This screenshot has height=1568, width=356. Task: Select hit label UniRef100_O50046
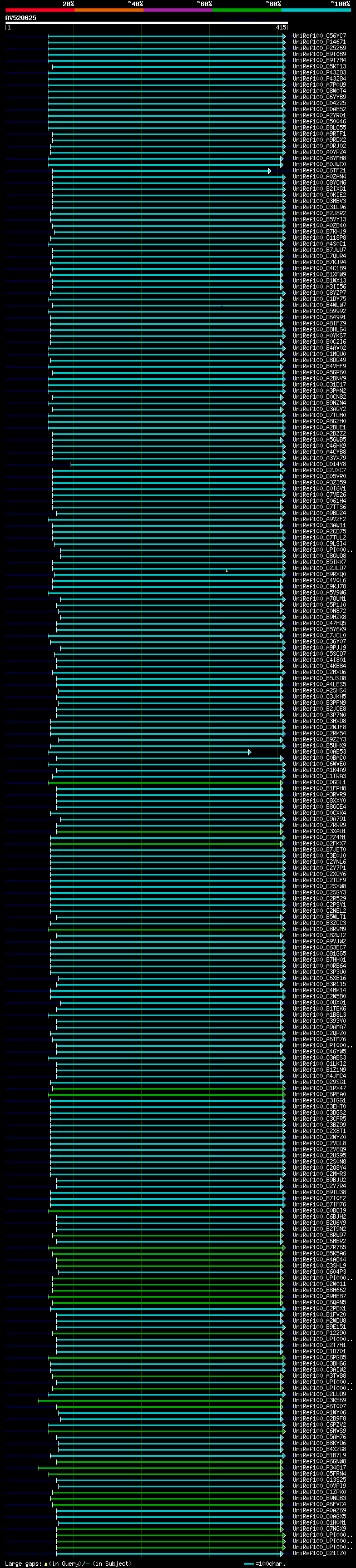coord(319,121)
